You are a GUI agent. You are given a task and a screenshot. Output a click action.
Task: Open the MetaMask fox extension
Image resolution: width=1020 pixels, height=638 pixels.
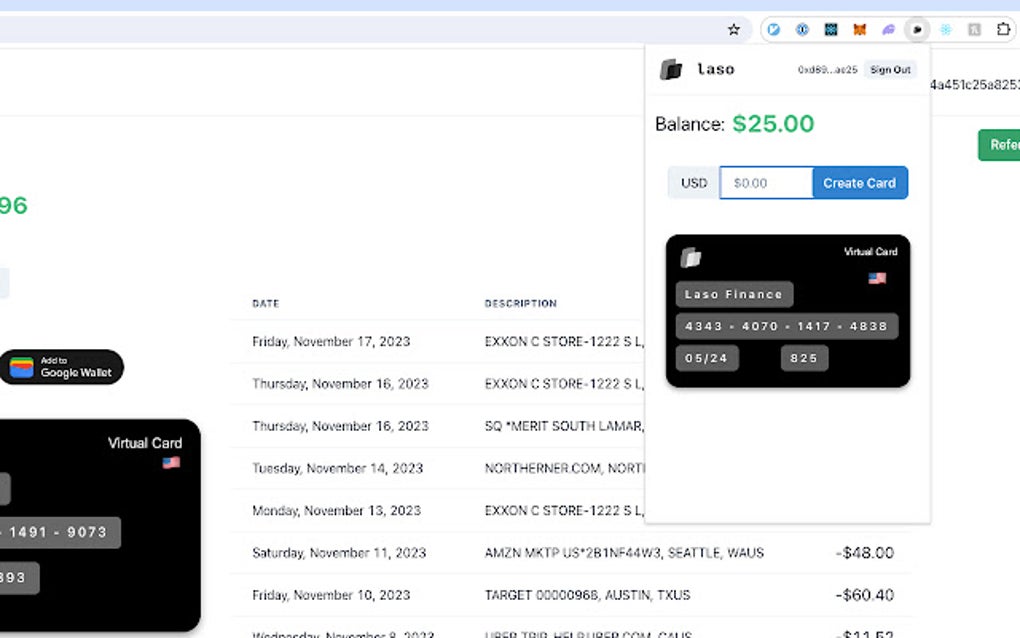click(859, 29)
